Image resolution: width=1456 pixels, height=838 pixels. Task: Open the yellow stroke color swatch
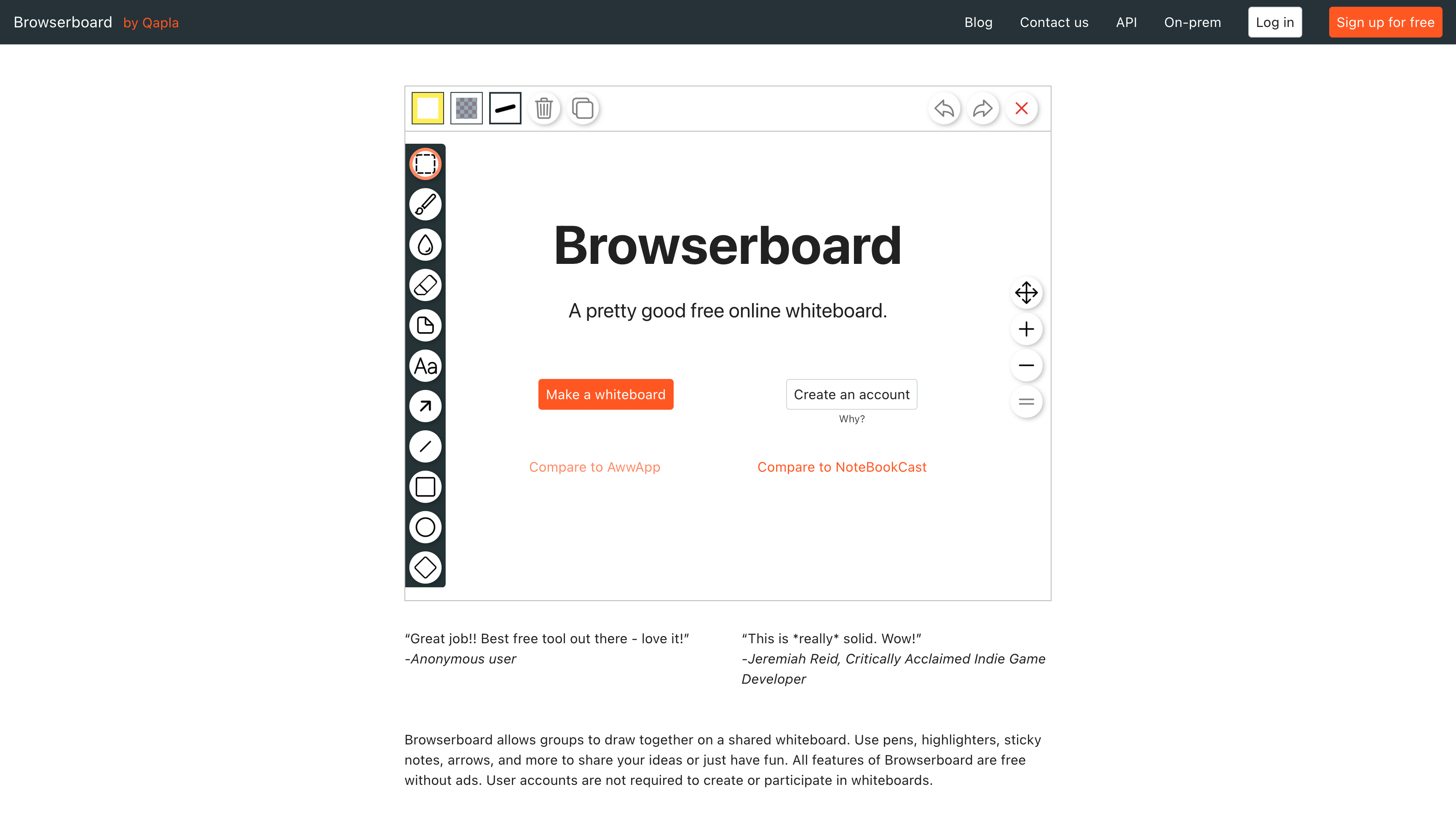(x=427, y=108)
